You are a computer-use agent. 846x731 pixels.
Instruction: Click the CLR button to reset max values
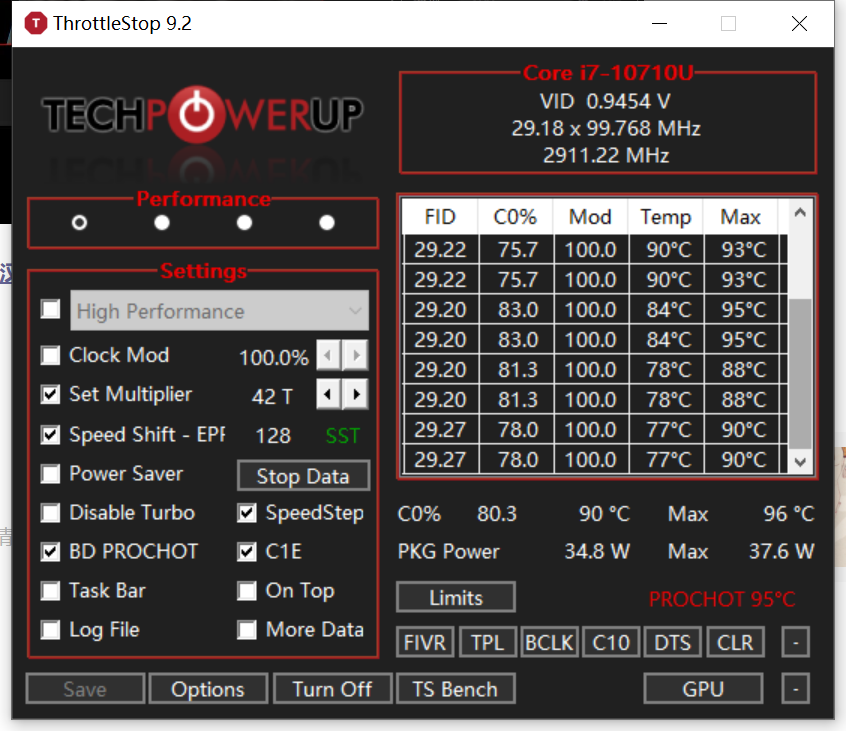tap(735, 642)
